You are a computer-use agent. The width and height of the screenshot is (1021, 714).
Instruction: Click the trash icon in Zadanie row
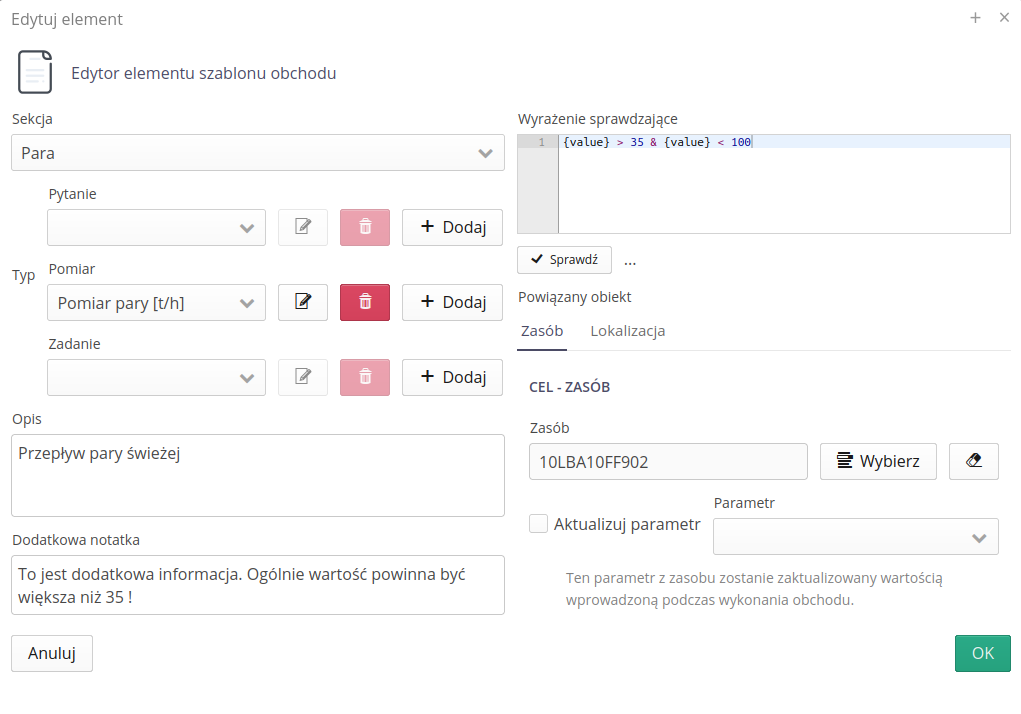[365, 377]
